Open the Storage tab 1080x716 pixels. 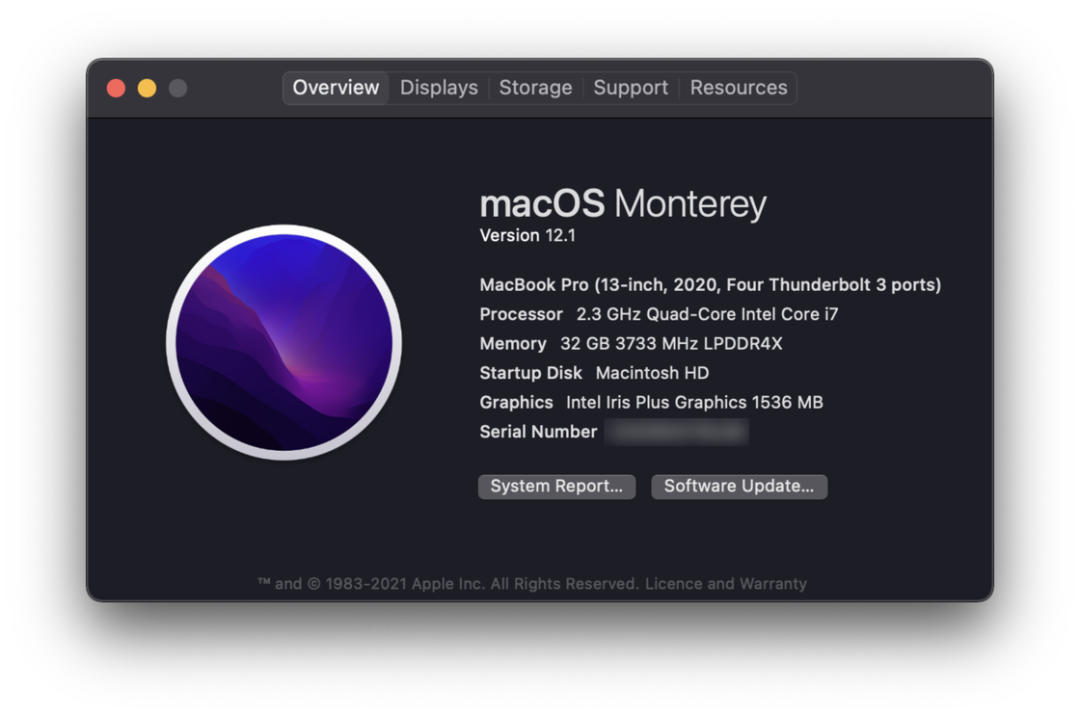[536, 88]
